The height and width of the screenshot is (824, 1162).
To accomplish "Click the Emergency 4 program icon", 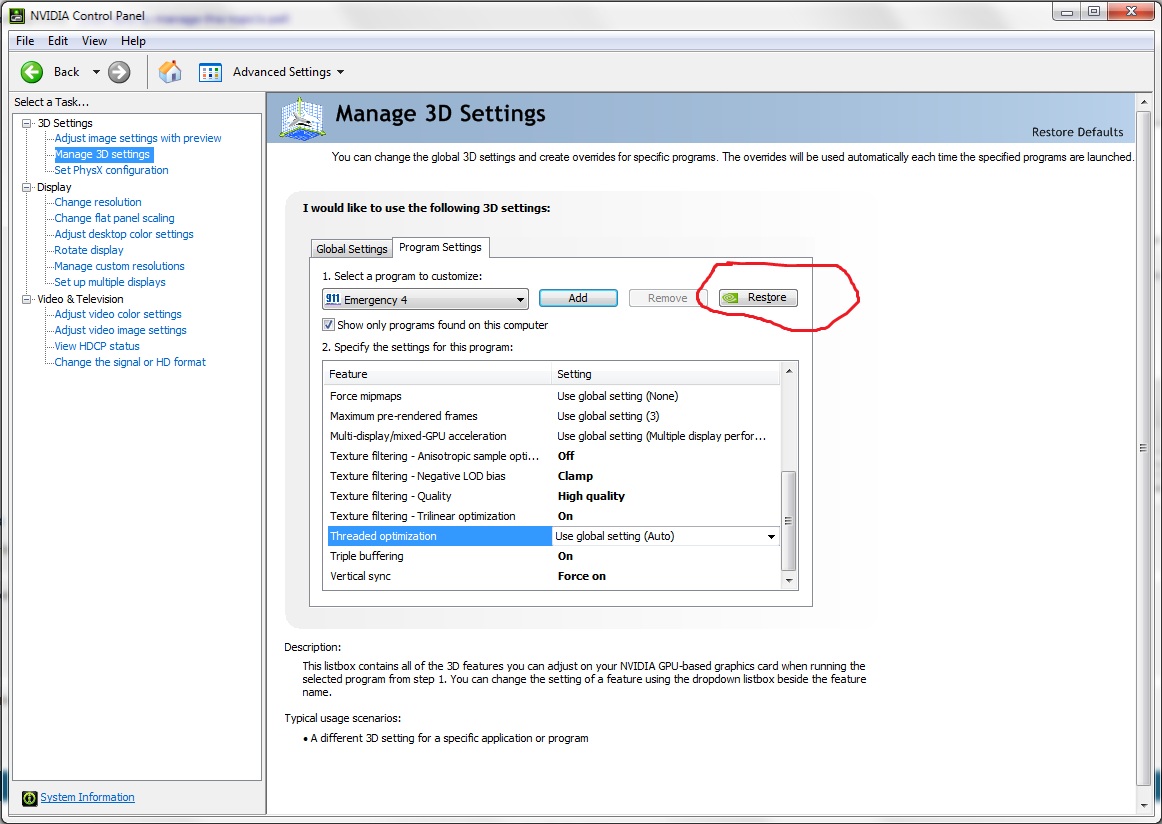I will (333, 299).
